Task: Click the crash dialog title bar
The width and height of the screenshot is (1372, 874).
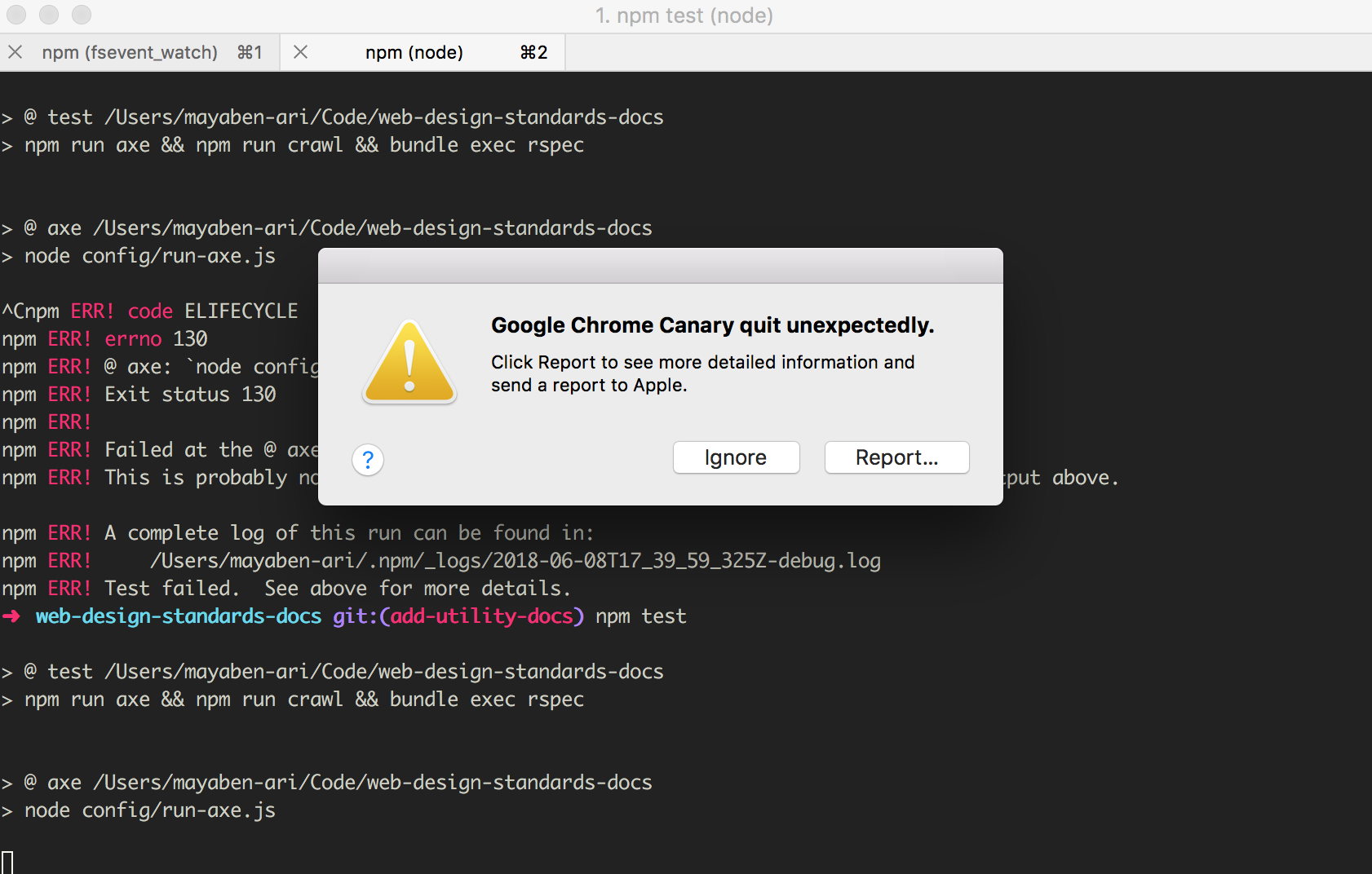Action: pos(661,266)
